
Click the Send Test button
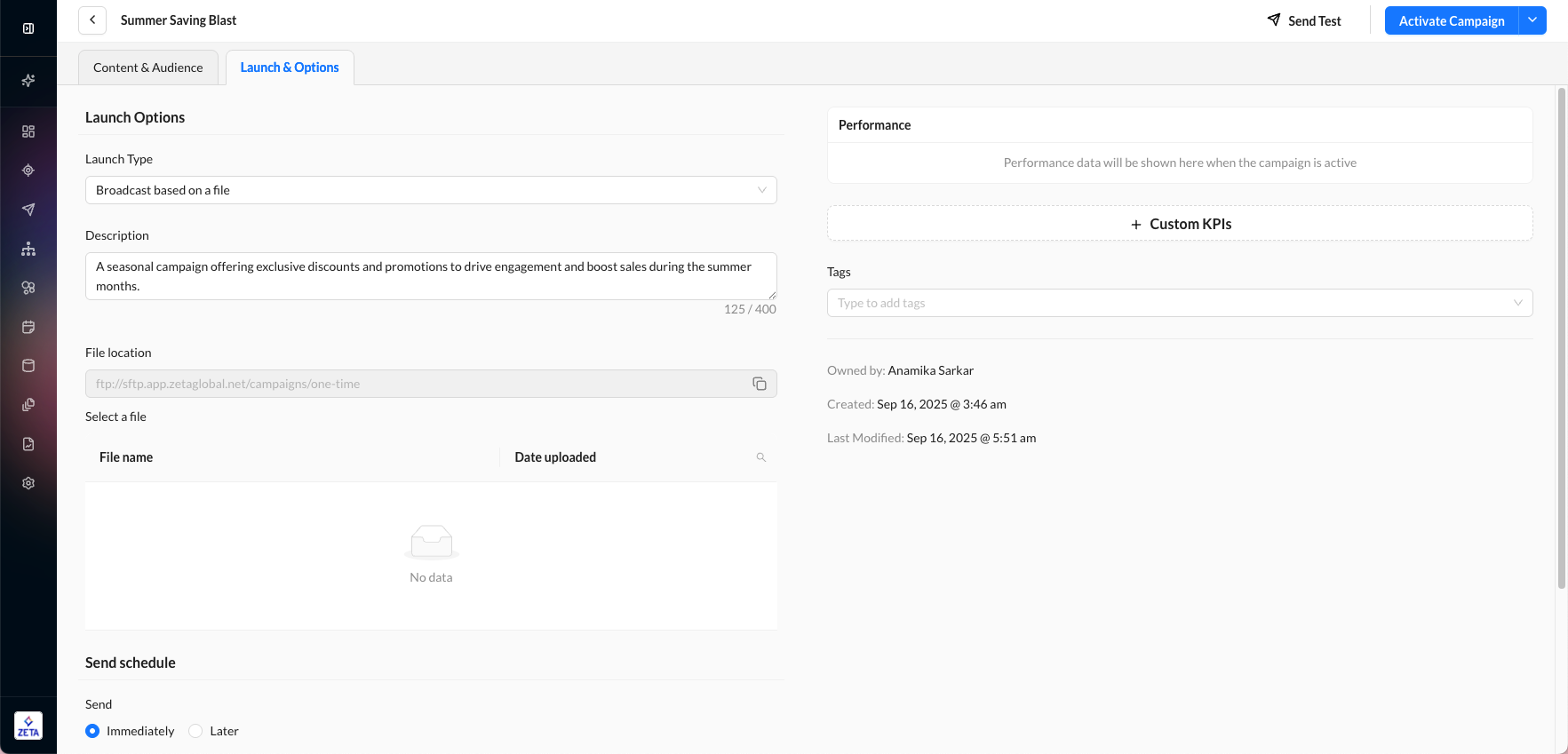pos(1304,20)
